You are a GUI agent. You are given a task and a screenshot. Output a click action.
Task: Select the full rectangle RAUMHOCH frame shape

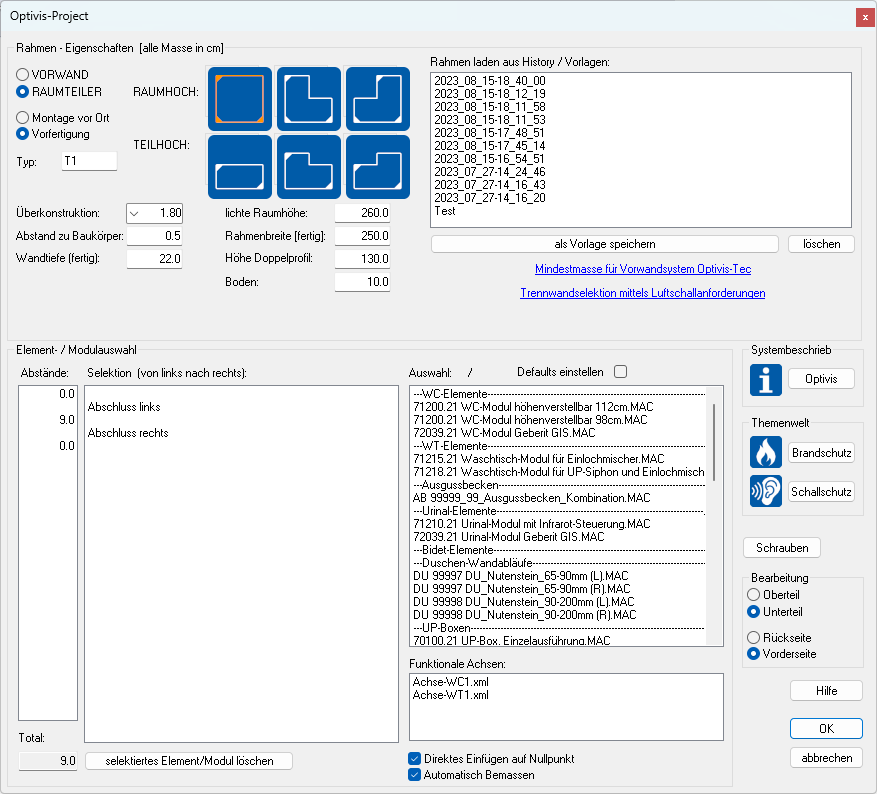pyautogui.click(x=240, y=99)
